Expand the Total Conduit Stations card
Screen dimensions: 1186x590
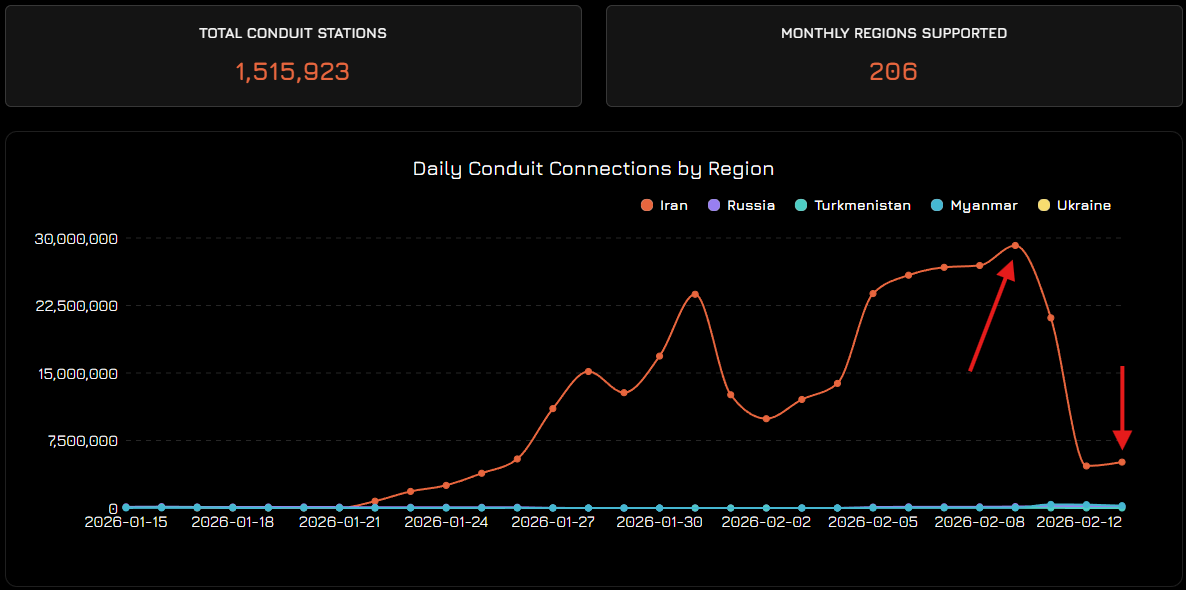(x=293, y=56)
